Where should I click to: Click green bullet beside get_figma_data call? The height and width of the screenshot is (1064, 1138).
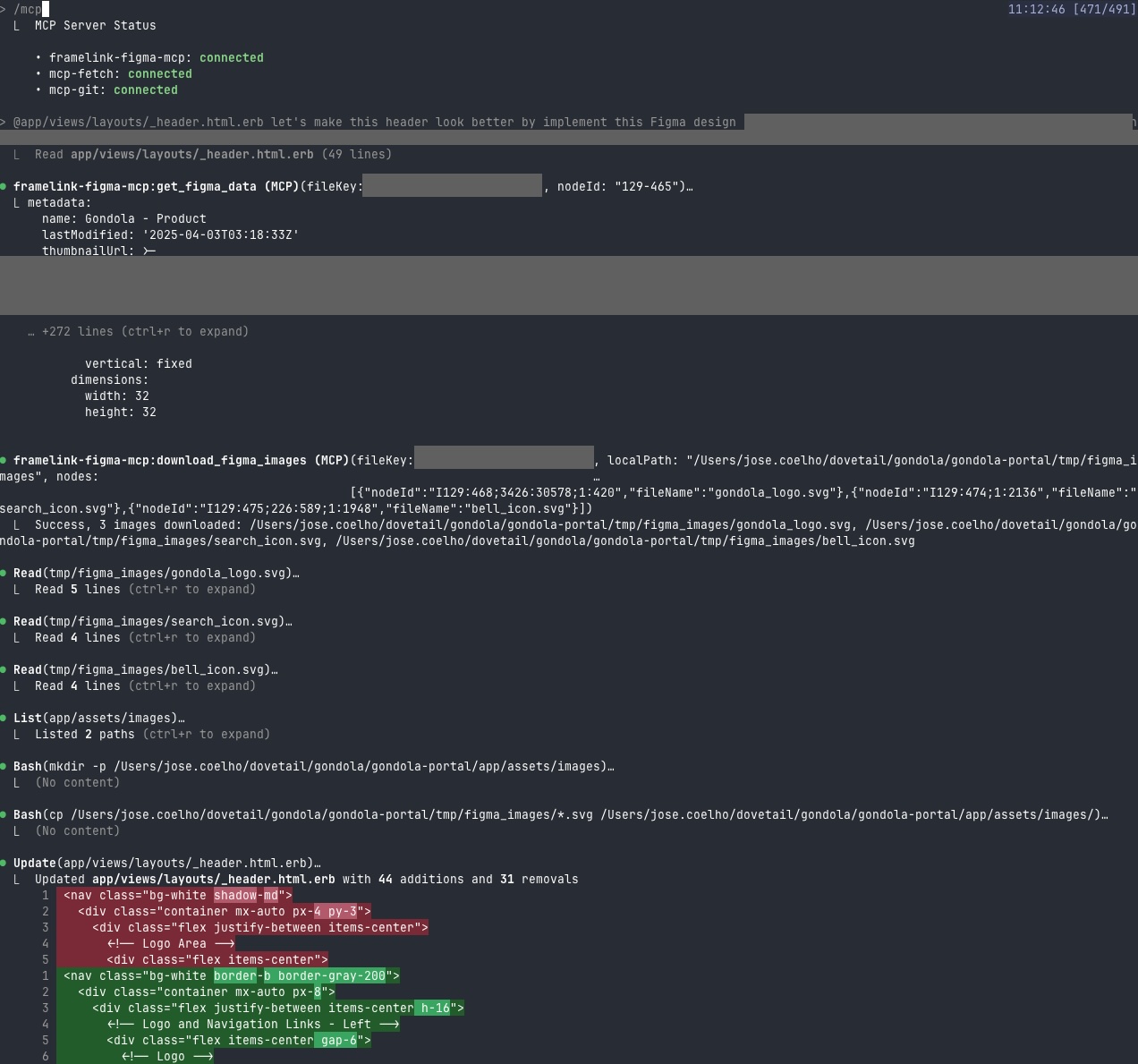click(x=4, y=186)
